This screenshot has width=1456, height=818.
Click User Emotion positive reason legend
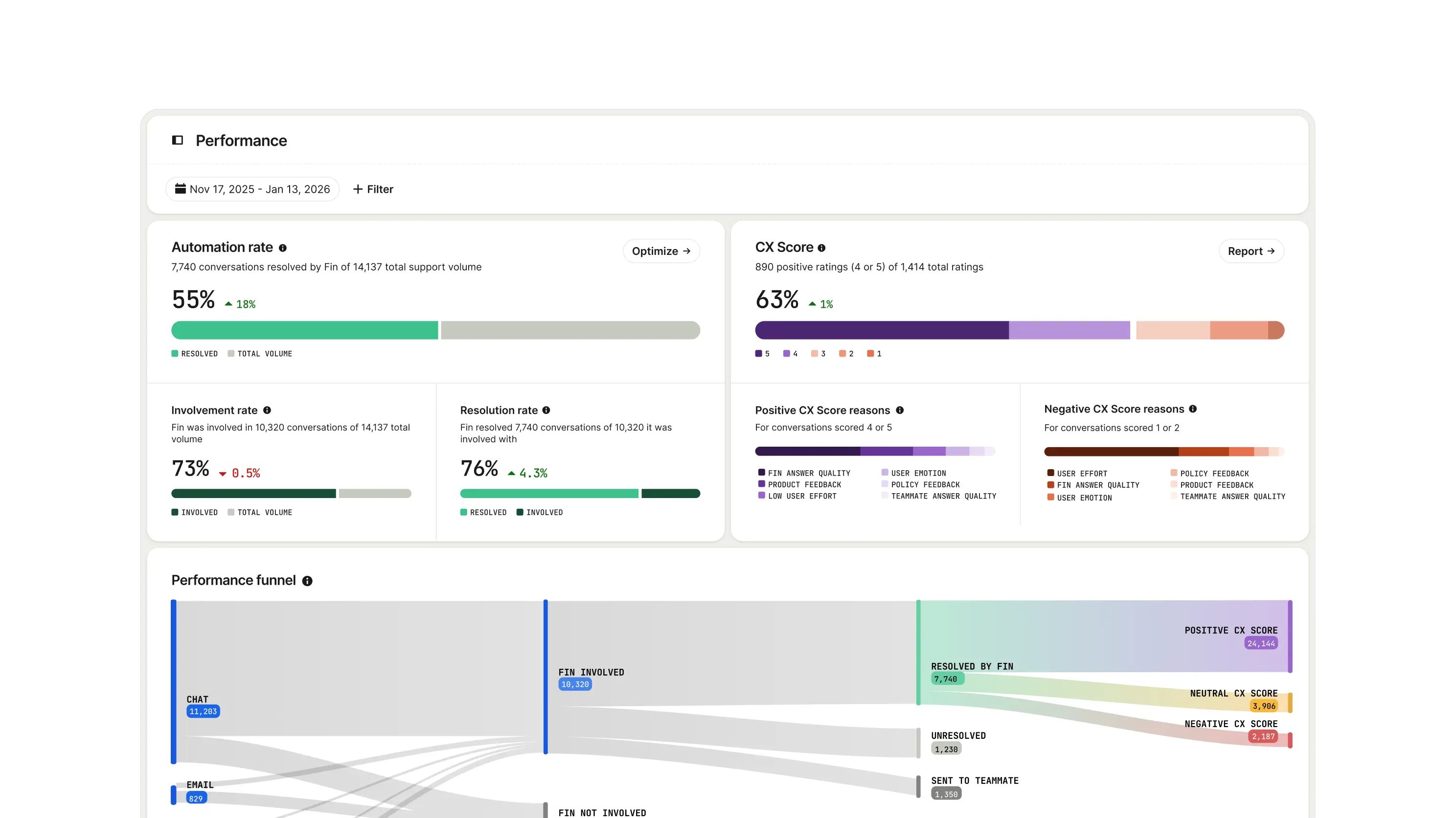(913, 473)
